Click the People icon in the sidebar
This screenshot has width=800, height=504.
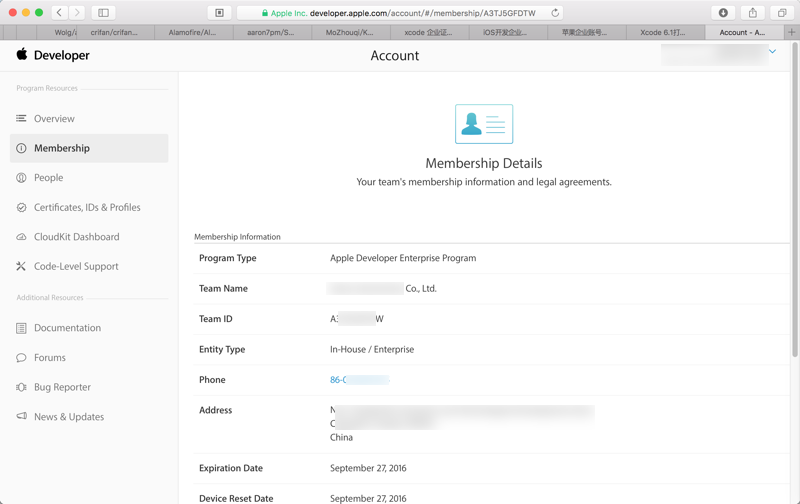pyautogui.click(x=21, y=178)
